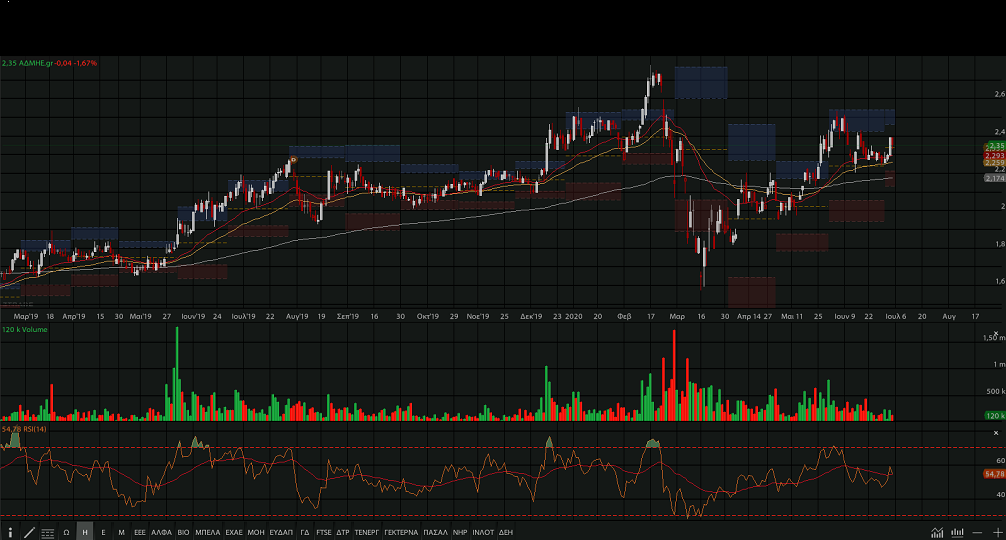Open the bar indicators icon
This screenshot has height=540, width=1006.
[957, 533]
